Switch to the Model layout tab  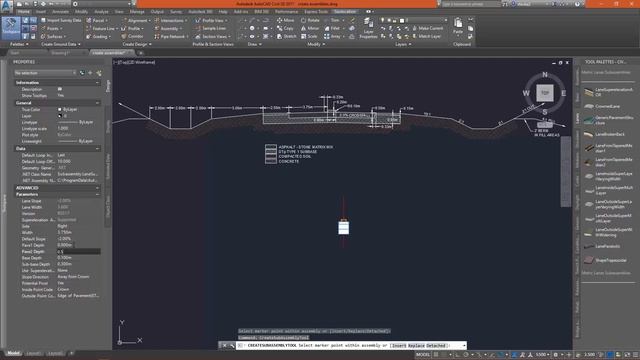coord(13,353)
